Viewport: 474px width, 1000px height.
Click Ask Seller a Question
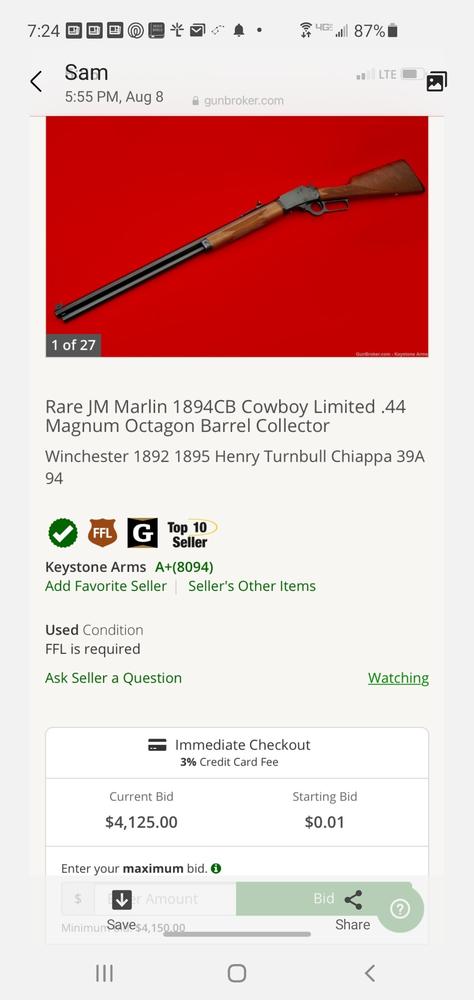(x=114, y=678)
